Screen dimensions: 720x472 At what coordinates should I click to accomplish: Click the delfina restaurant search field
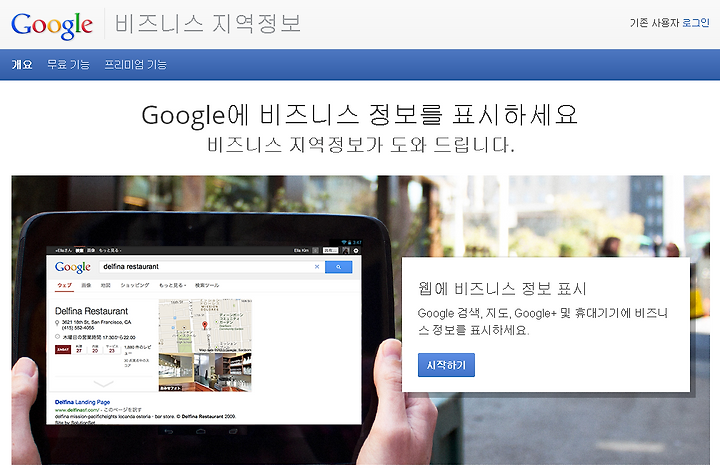[x=207, y=267]
